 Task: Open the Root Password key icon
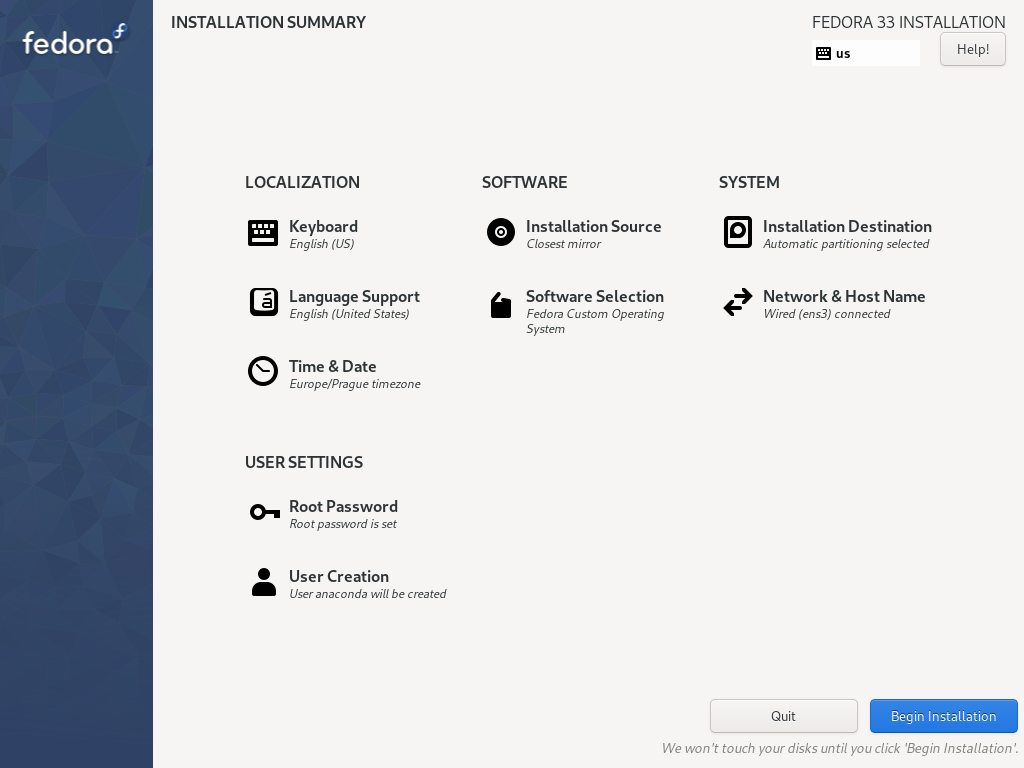pos(264,512)
